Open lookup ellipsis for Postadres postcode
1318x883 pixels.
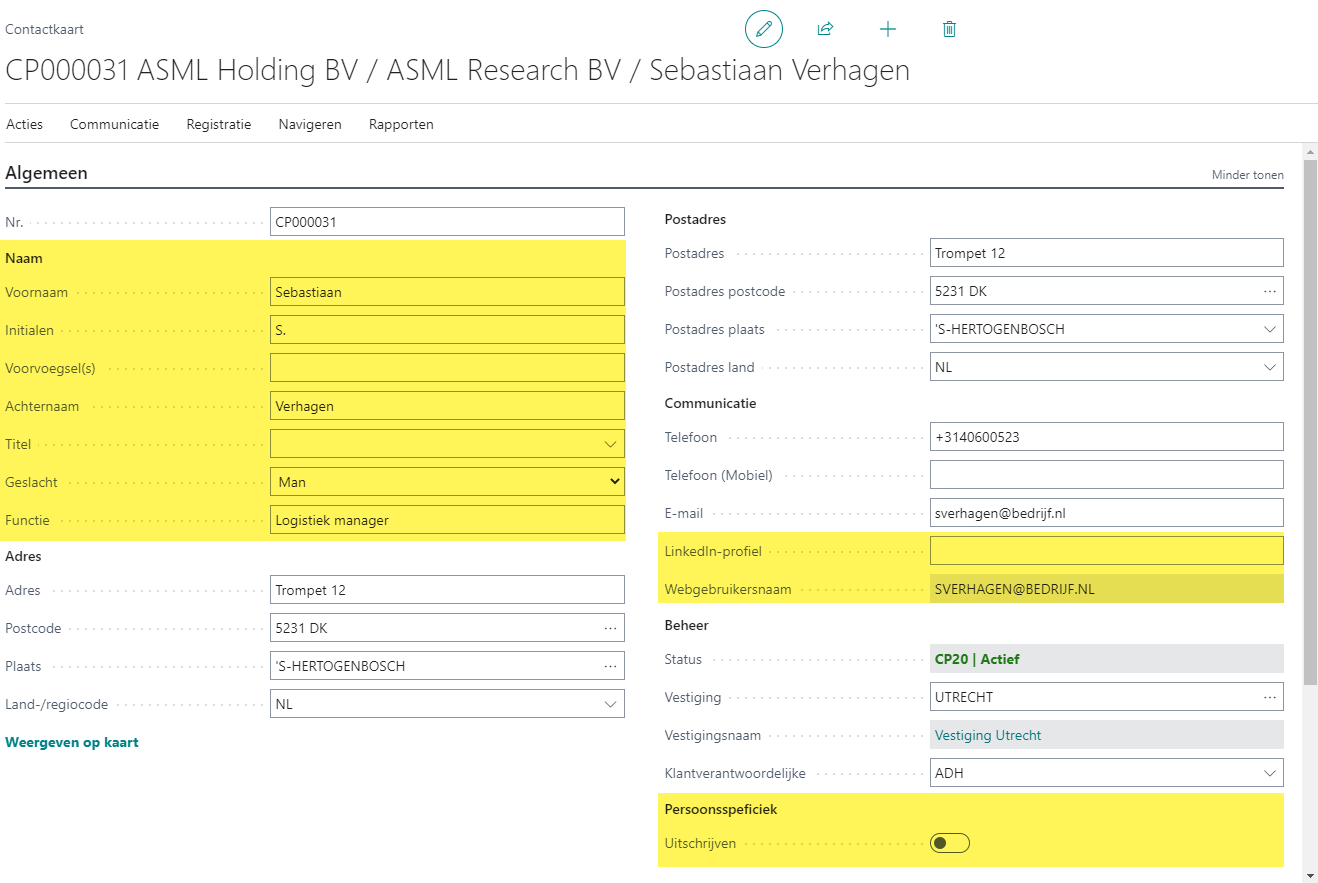point(1270,291)
